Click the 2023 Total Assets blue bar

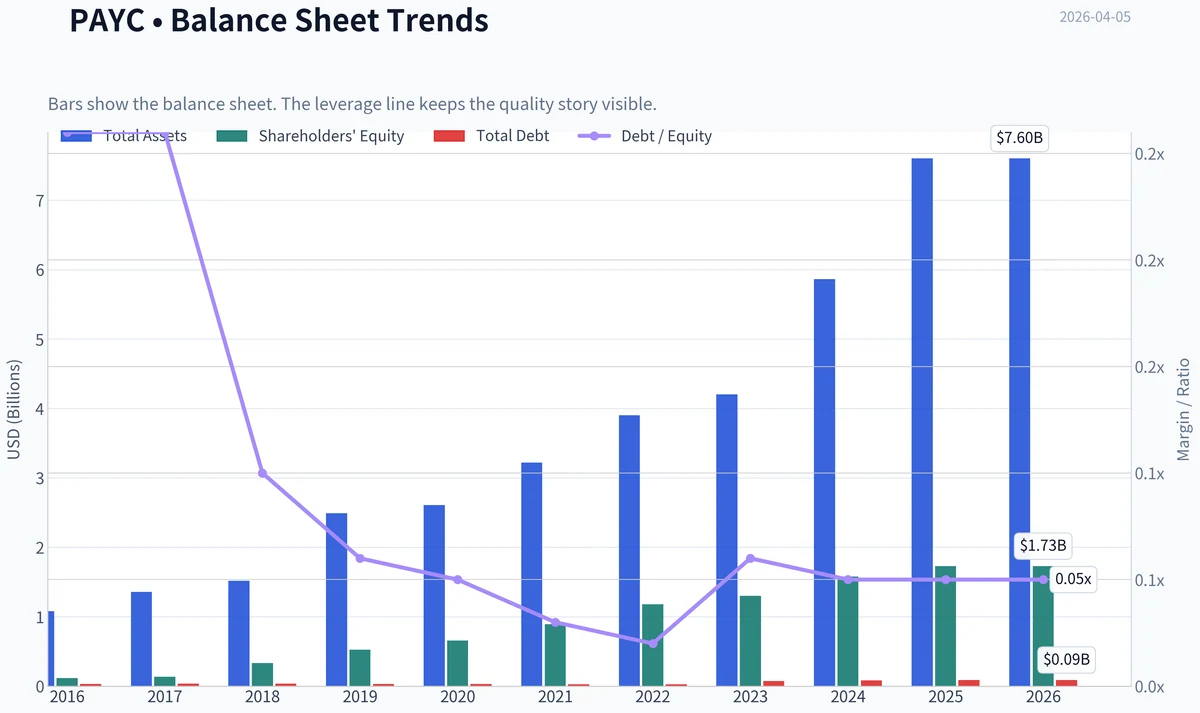click(727, 540)
